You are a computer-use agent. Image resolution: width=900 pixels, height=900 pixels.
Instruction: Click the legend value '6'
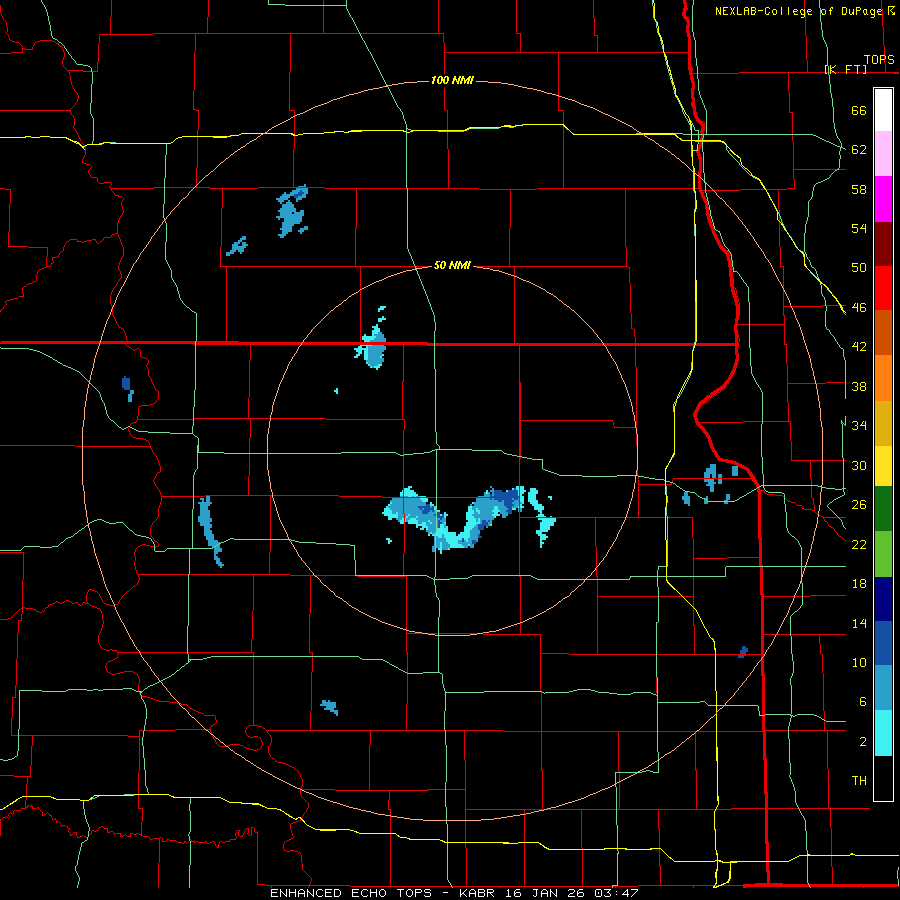click(863, 702)
